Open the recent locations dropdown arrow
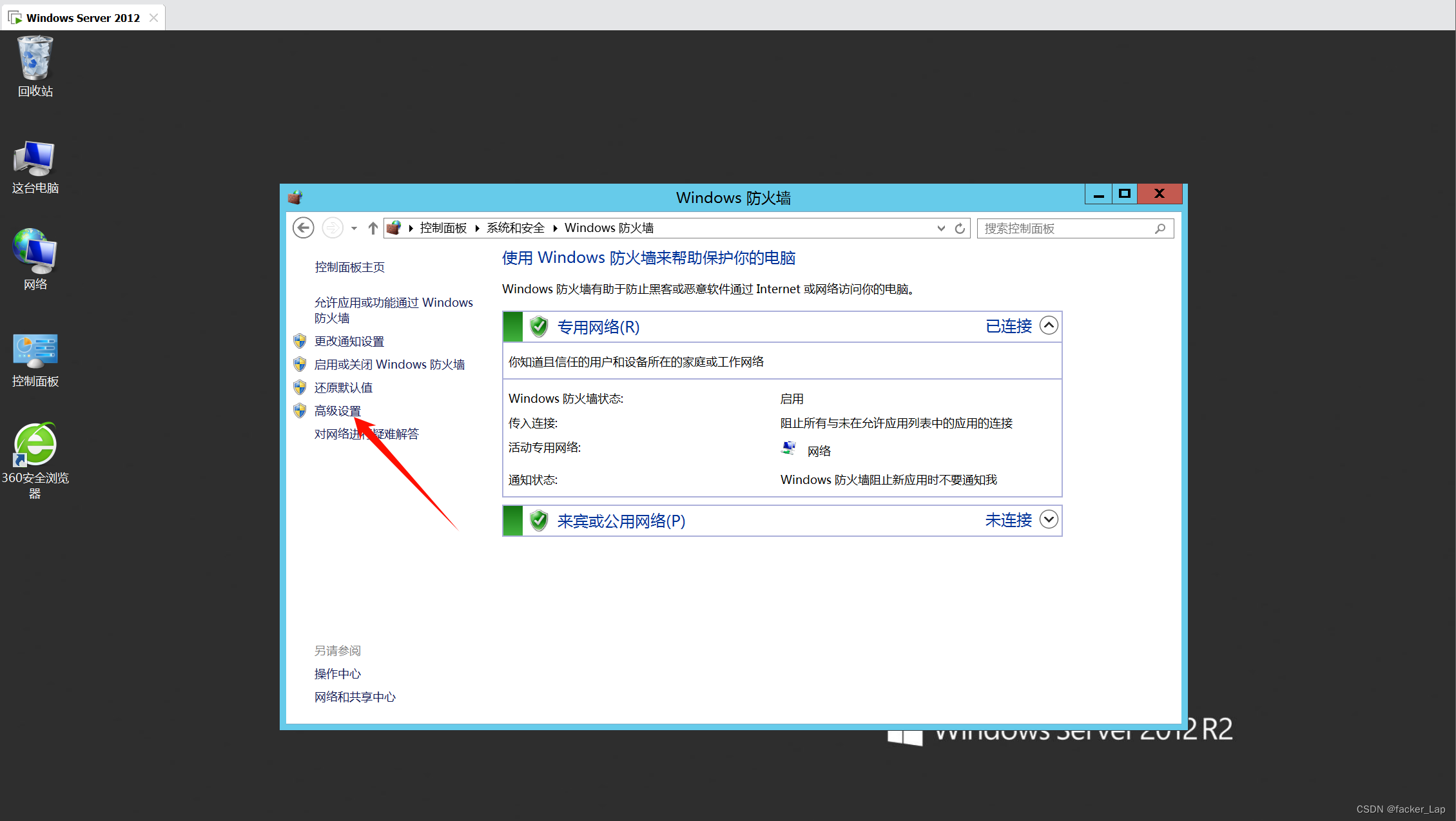1456x821 pixels. click(354, 228)
